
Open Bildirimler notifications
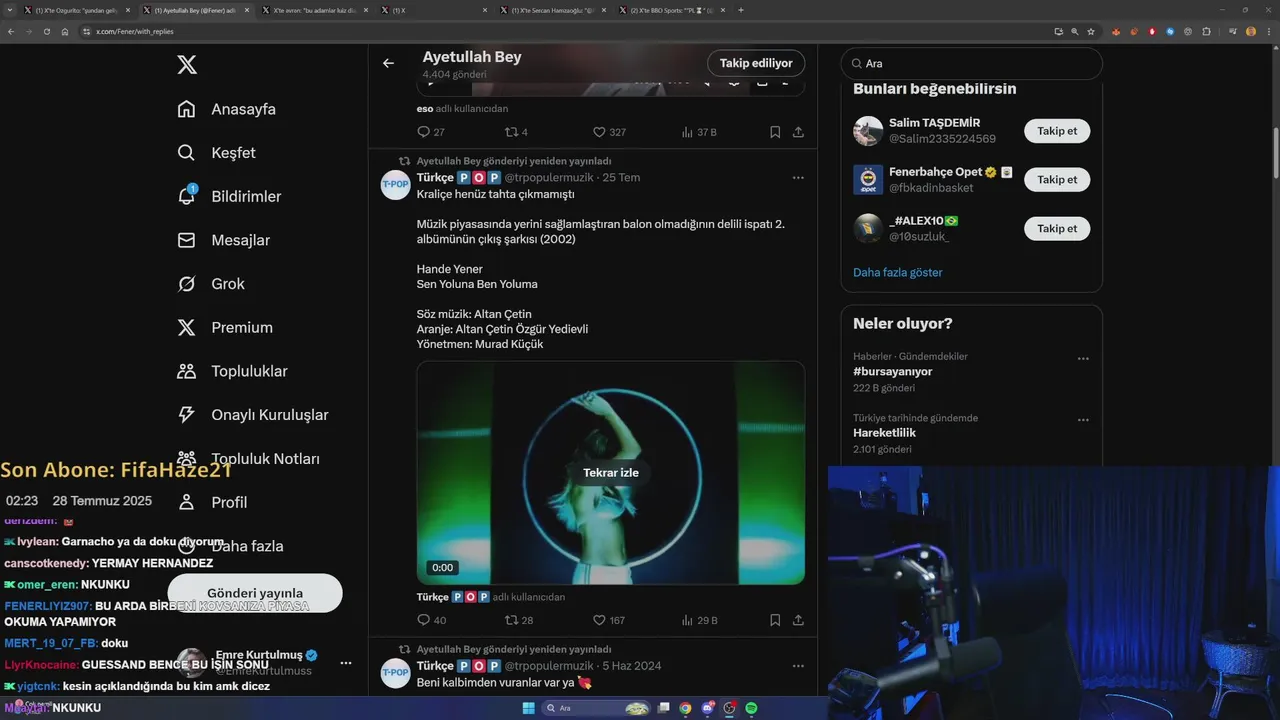click(x=229, y=196)
